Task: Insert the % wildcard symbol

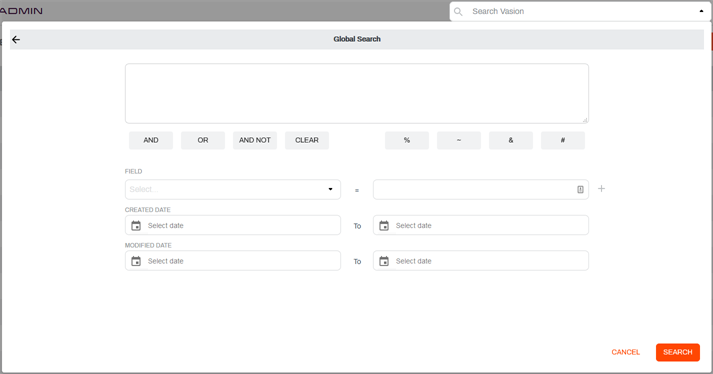Action: (407, 140)
